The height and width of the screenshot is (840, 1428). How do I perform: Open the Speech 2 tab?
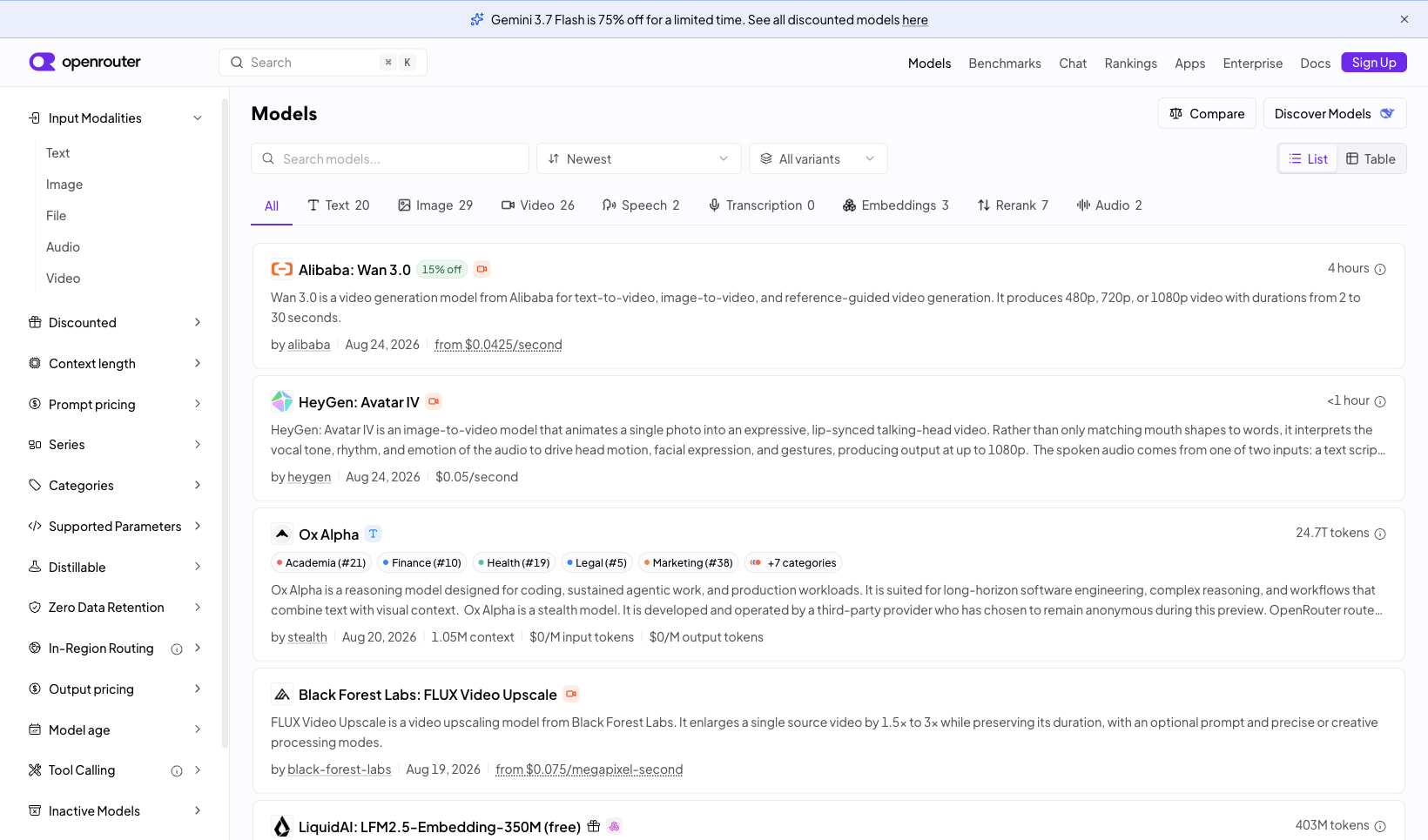[641, 205]
